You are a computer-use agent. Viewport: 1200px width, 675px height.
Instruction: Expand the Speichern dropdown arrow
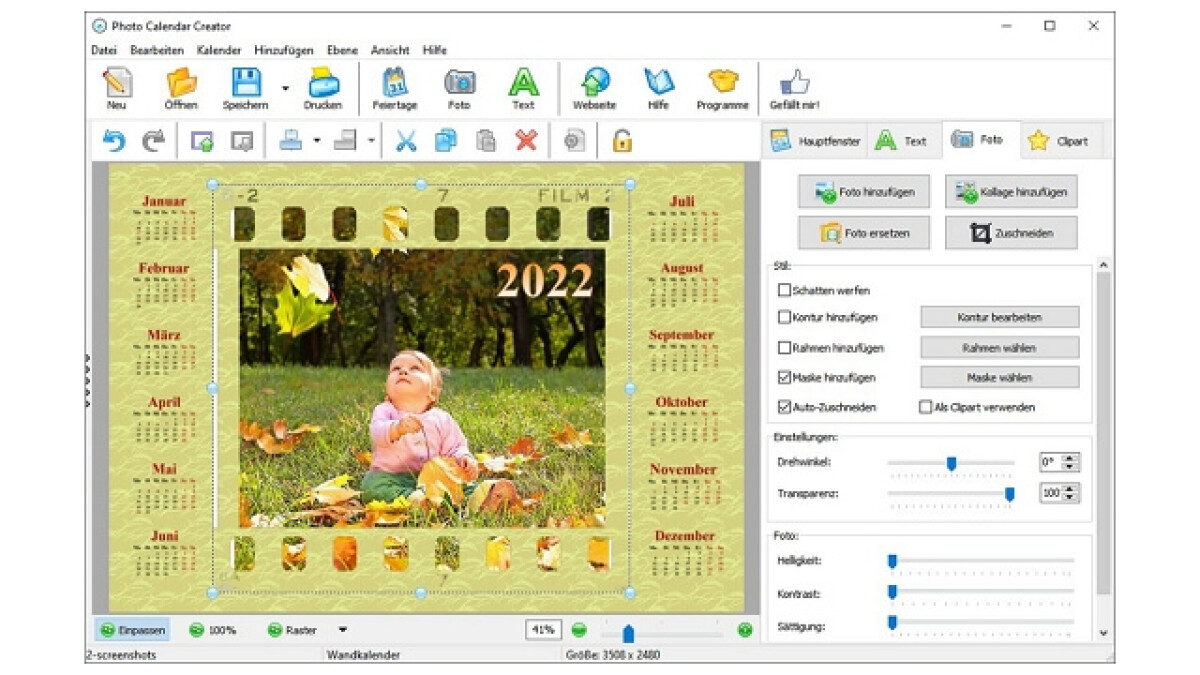(x=285, y=88)
